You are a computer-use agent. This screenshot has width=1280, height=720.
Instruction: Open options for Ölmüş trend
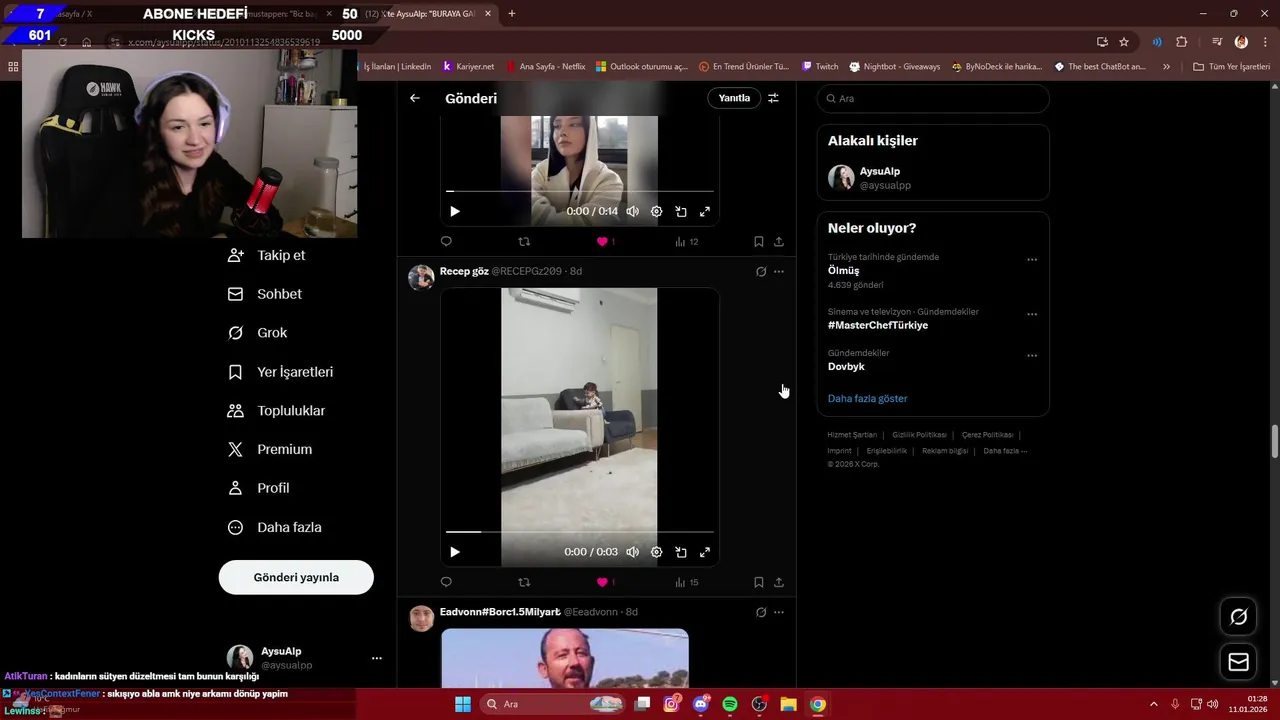tap(1032, 259)
